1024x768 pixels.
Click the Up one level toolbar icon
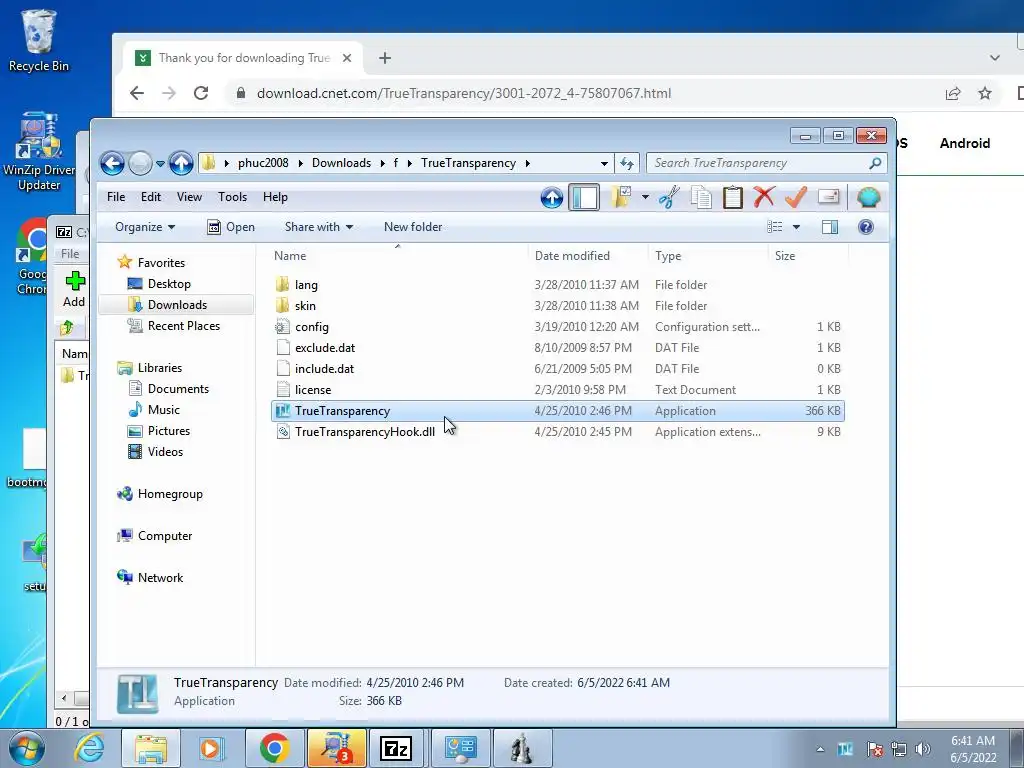552,197
